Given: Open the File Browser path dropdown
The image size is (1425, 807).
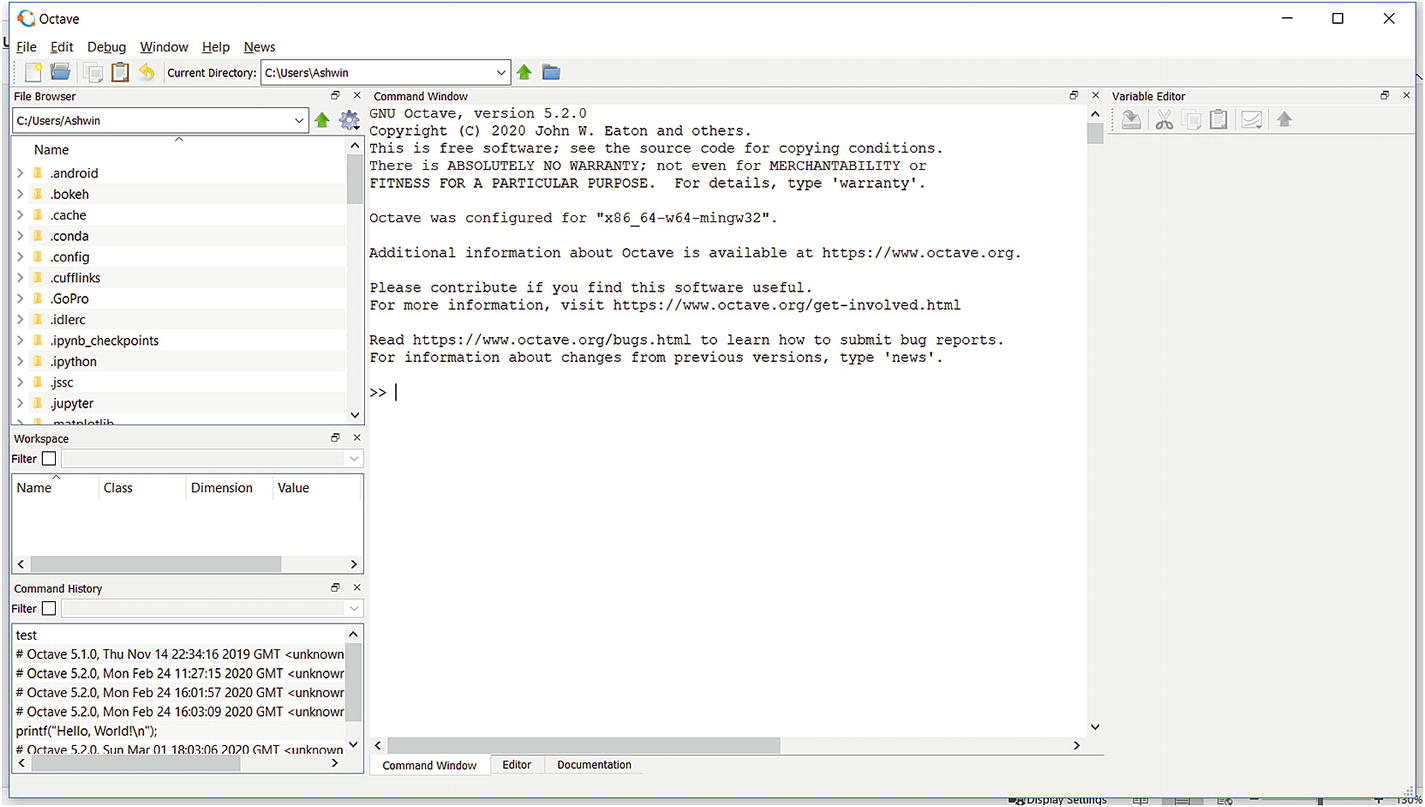Looking at the screenshot, I should coord(299,120).
